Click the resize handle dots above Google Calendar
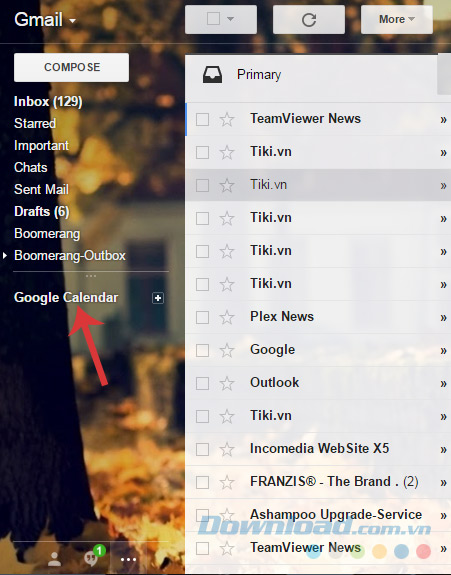This screenshot has height=575, width=451. coord(91,276)
